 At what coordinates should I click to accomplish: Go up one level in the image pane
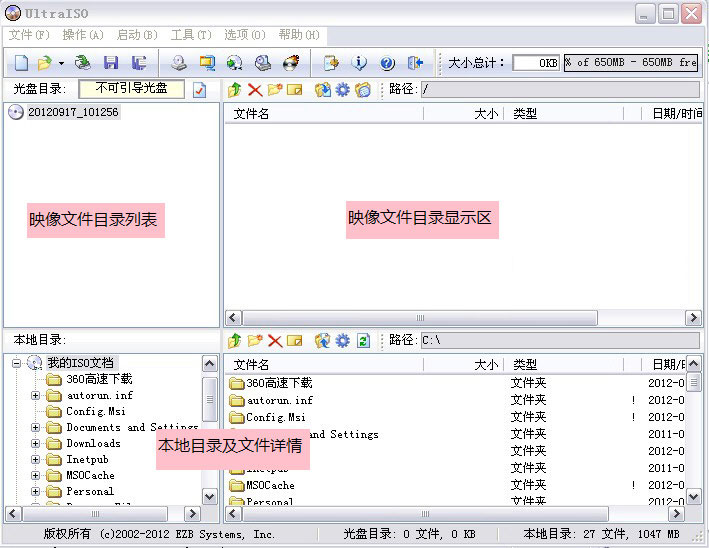pyautogui.click(x=234, y=90)
